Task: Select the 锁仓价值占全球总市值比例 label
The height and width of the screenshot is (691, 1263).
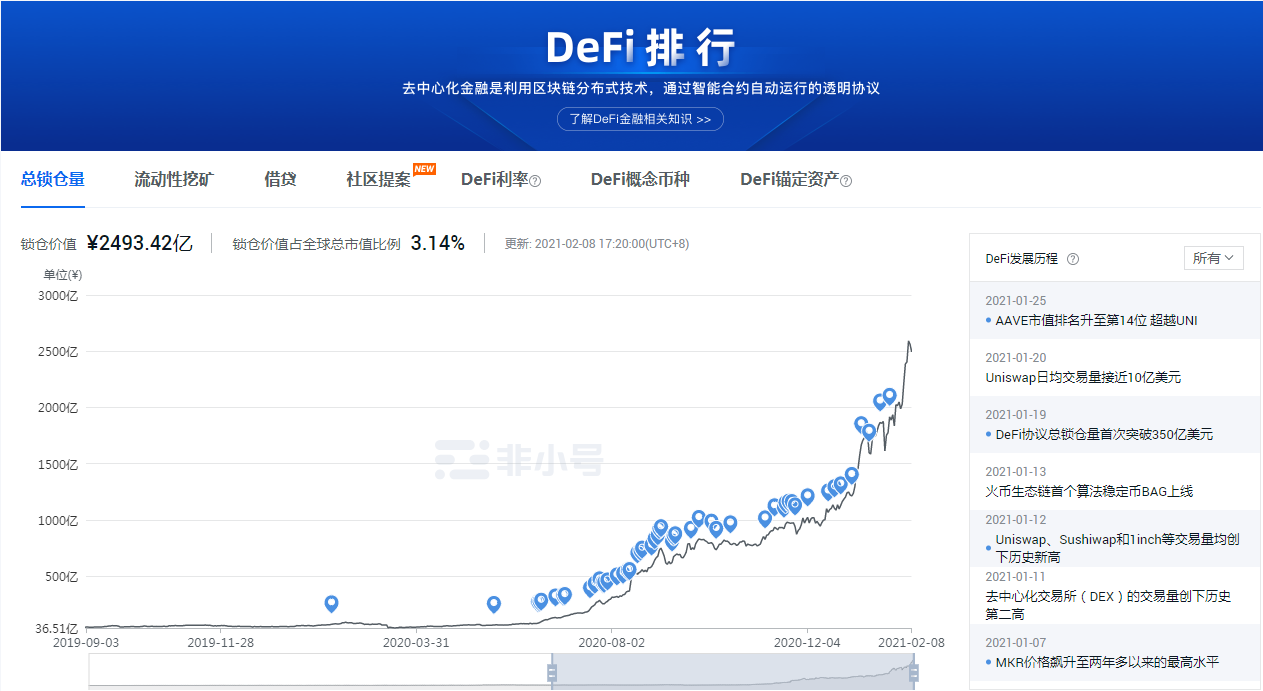Action: [316, 244]
